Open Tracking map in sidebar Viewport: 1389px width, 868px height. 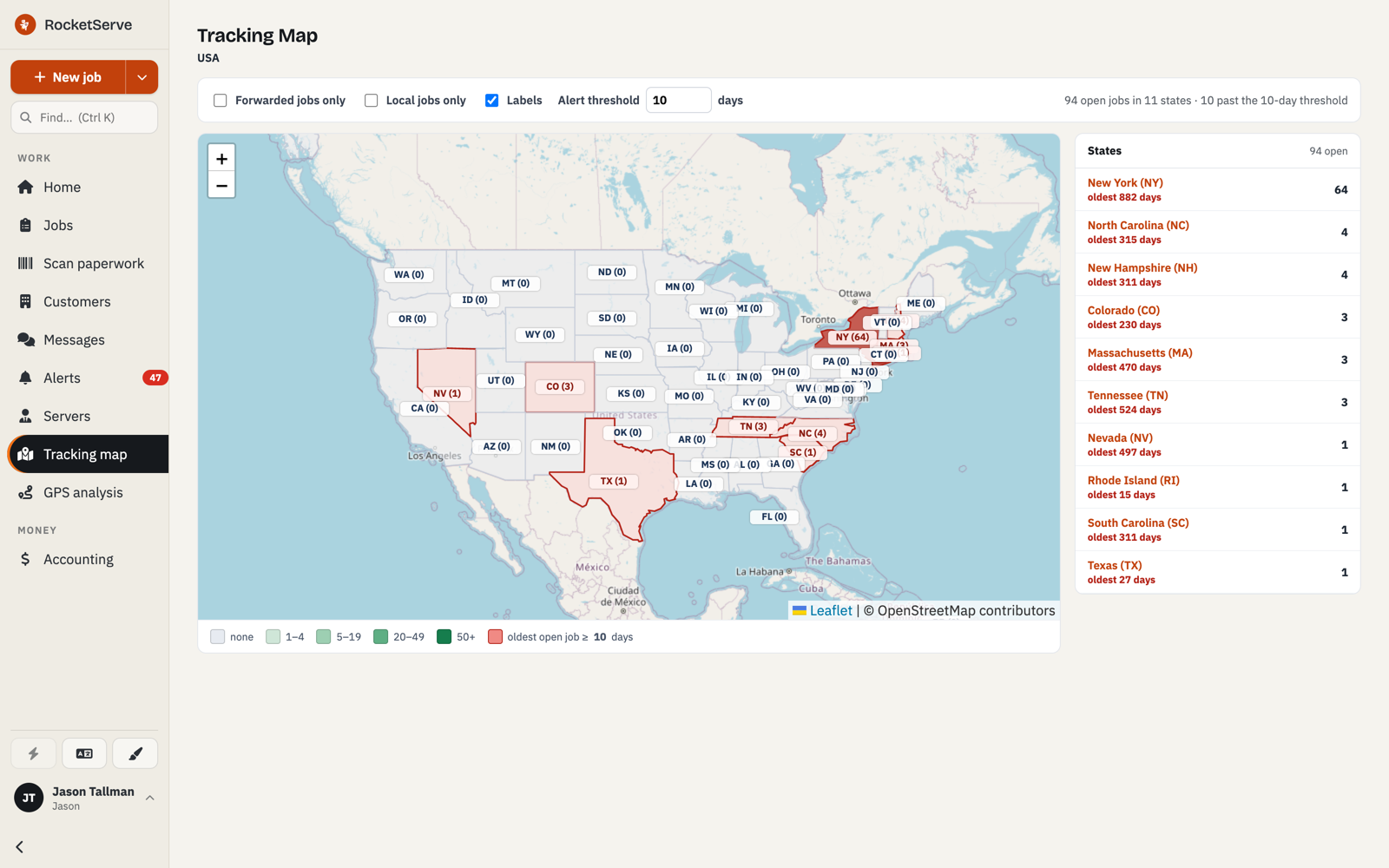[x=88, y=454]
